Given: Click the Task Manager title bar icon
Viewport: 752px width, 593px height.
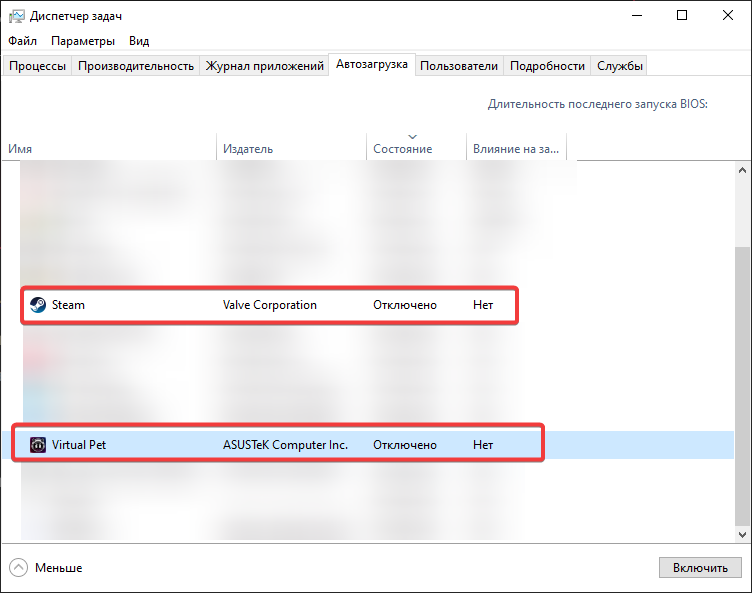Looking at the screenshot, I should pos(16,16).
